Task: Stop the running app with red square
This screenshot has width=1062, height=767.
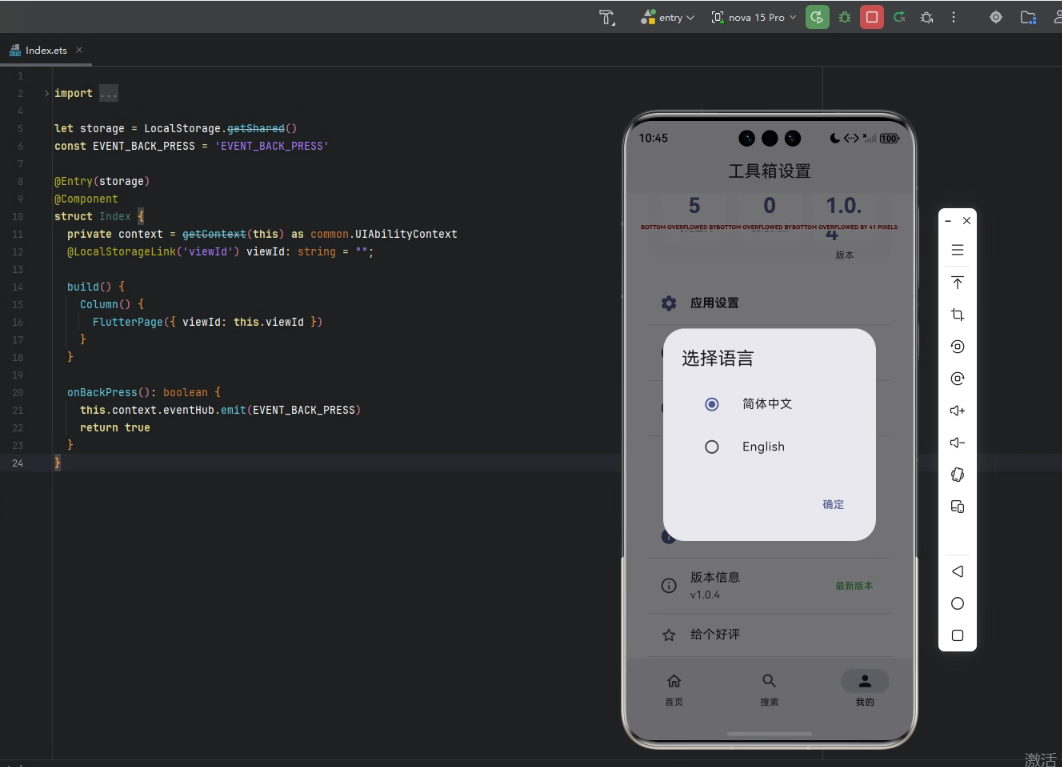Action: [x=872, y=18]
